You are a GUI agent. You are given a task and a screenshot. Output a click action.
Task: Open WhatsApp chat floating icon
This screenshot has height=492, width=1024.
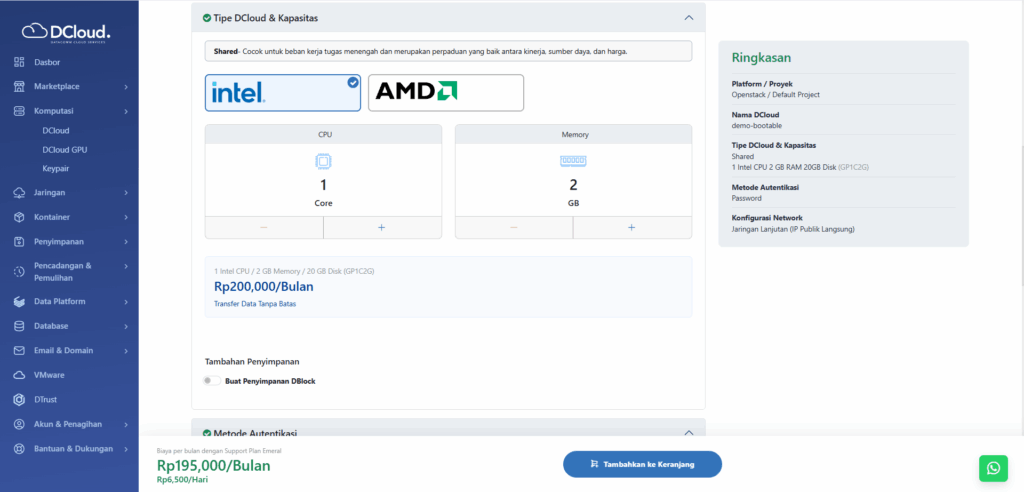coord(992,467)
